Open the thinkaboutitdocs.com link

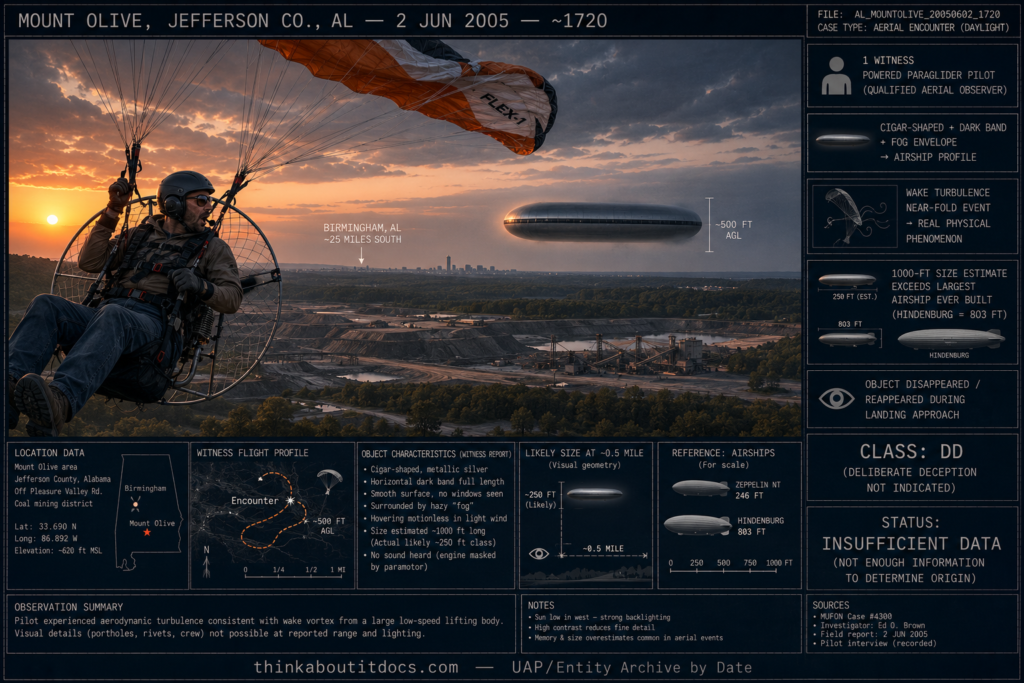point(356,667)
